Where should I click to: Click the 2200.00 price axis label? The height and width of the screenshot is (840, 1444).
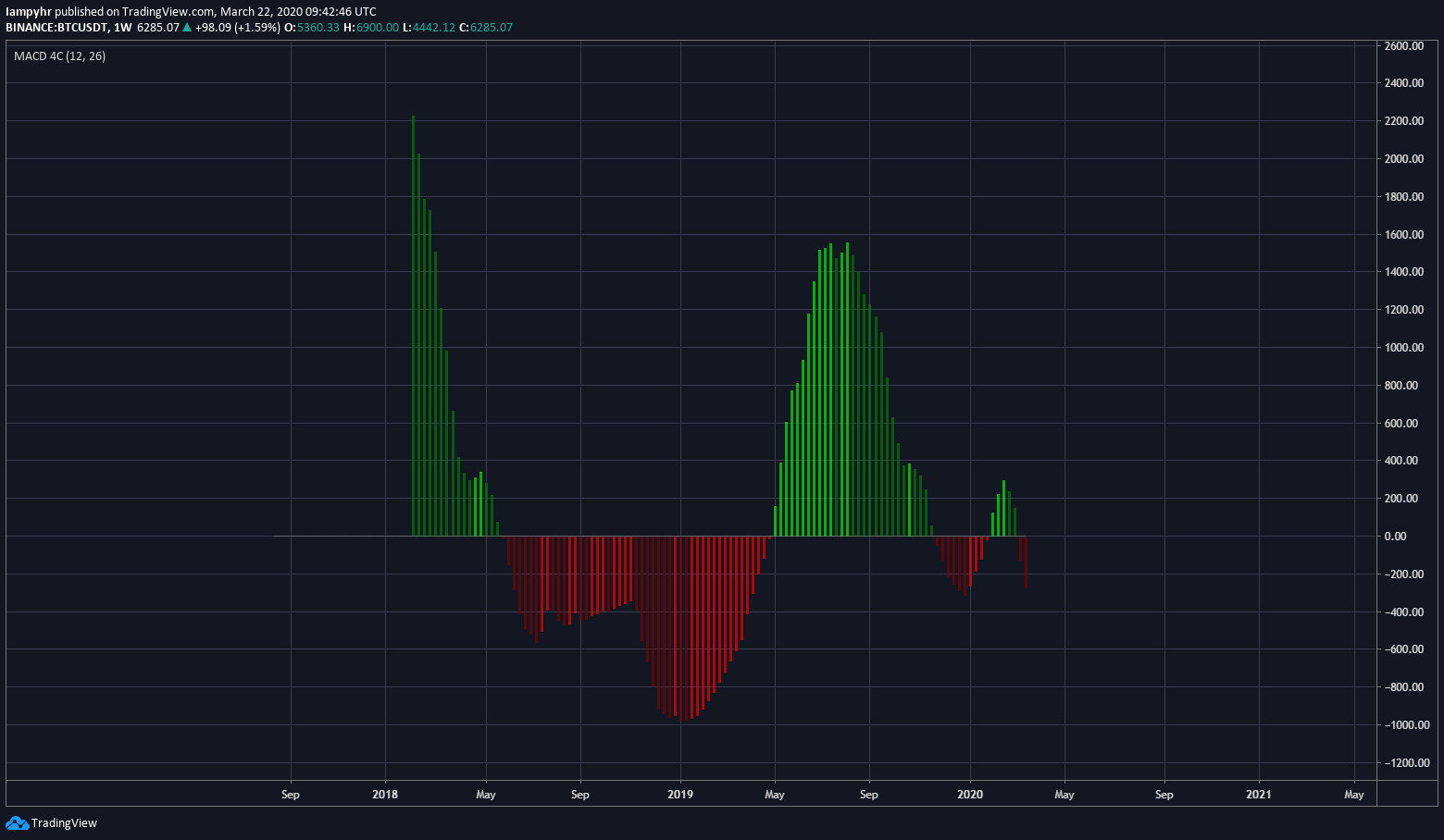1404,121
